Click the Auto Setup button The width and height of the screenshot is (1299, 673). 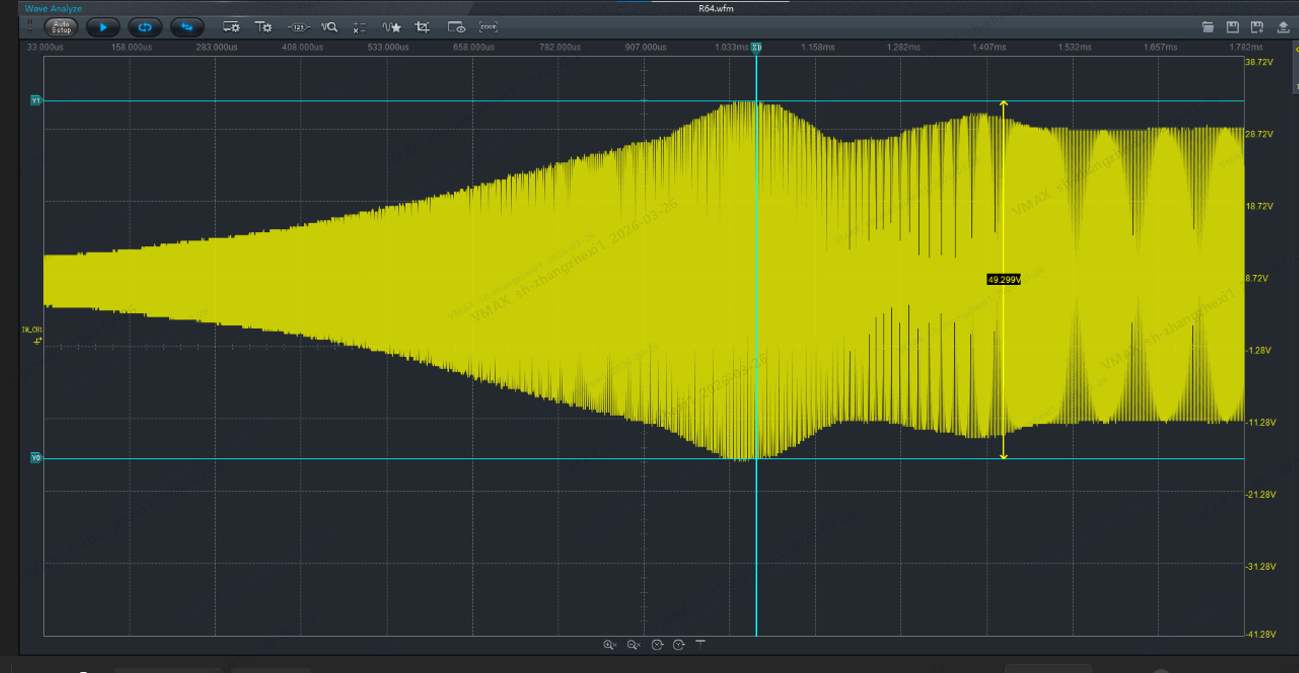coord(61,27)
